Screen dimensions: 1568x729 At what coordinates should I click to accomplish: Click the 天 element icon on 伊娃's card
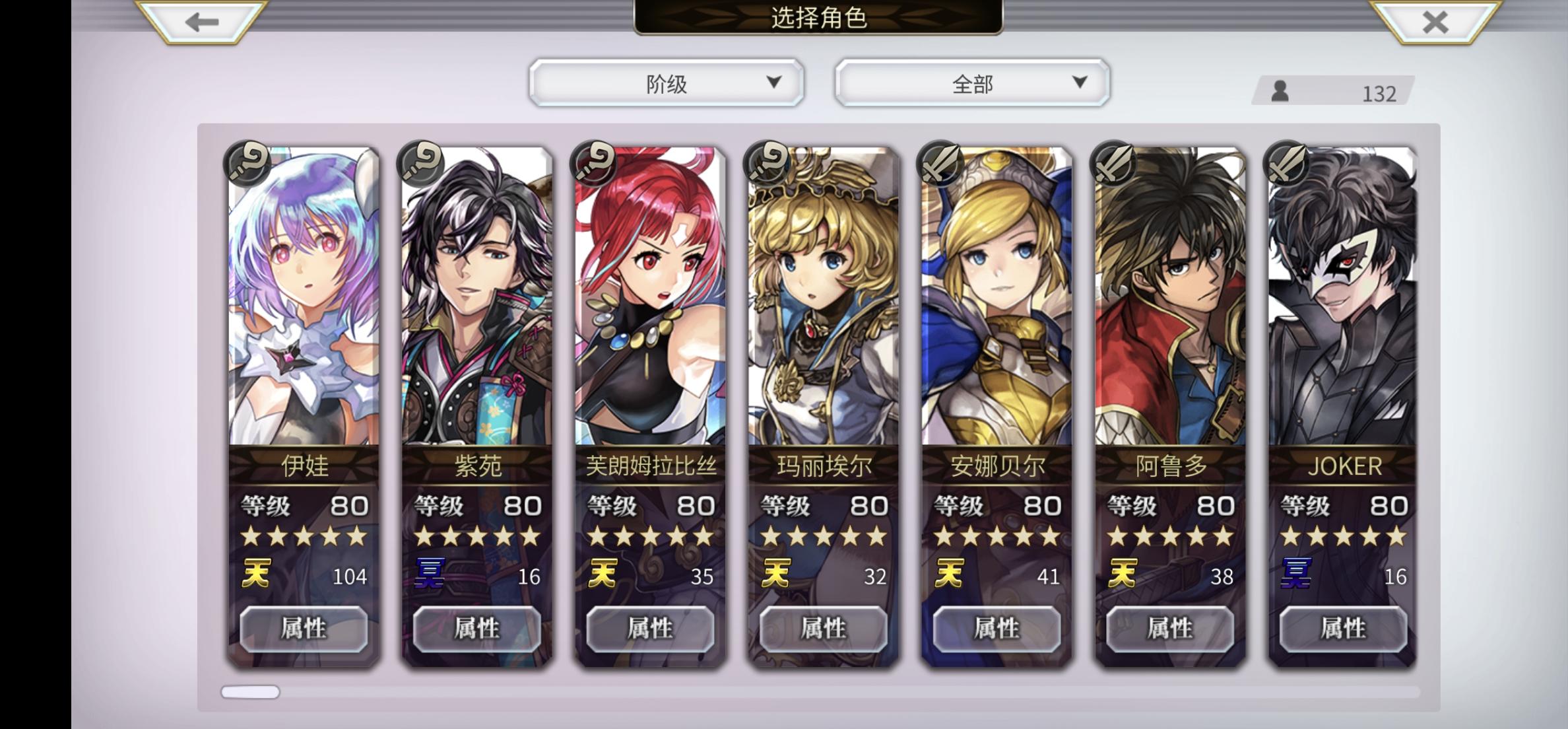pos(256,573)
